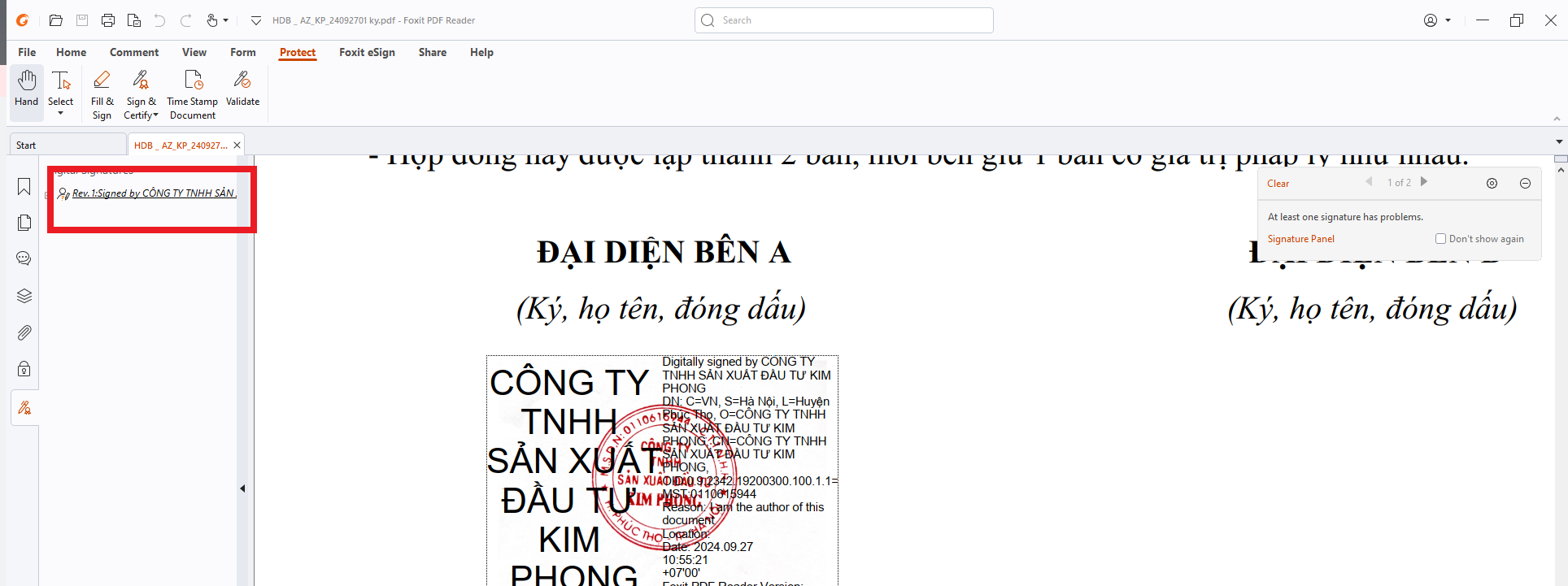Screen dimensions: 1568x586
Task: Go to the previous notification message
Action: [x=1369, y=182]
